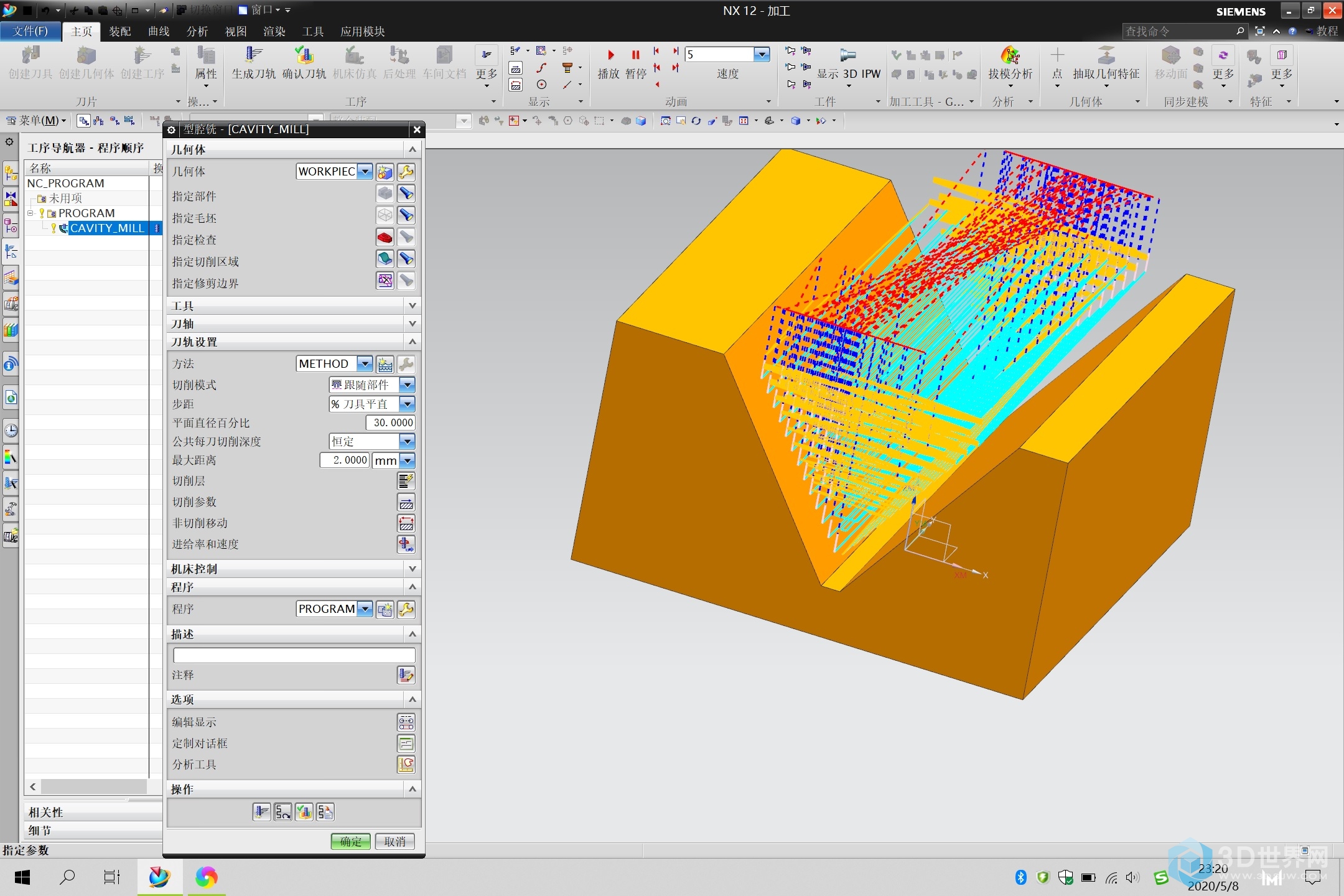
Task: Switch to the View (视图) tab
Action: pyautogui.click(x=236, y=31)
